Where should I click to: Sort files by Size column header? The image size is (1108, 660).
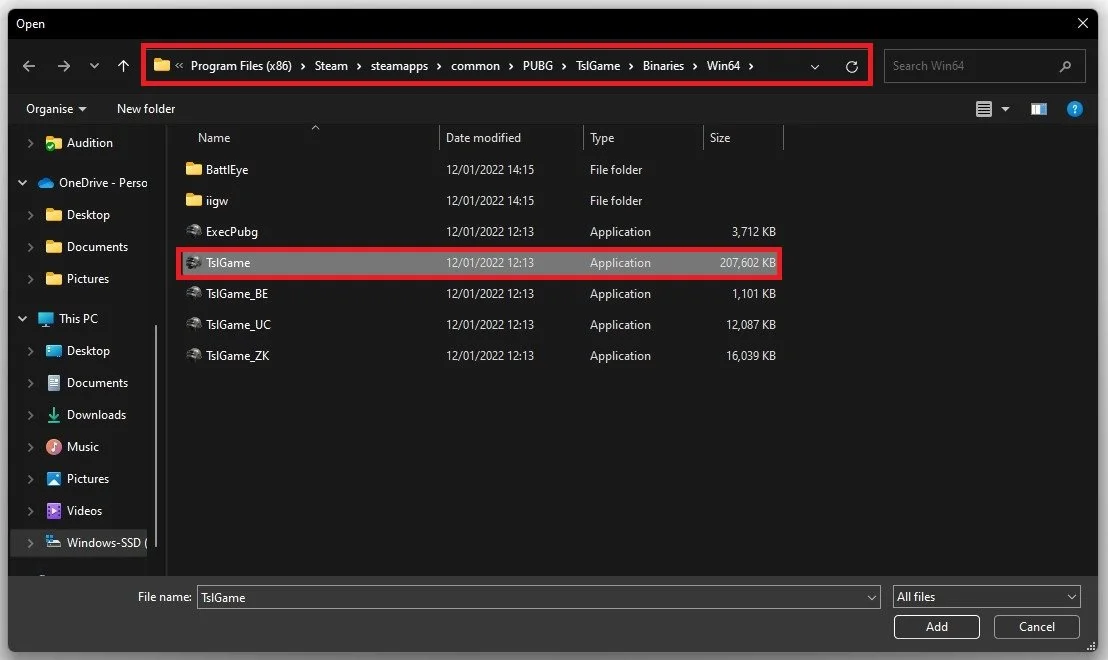pyautogui.click(x=720, y=138)
